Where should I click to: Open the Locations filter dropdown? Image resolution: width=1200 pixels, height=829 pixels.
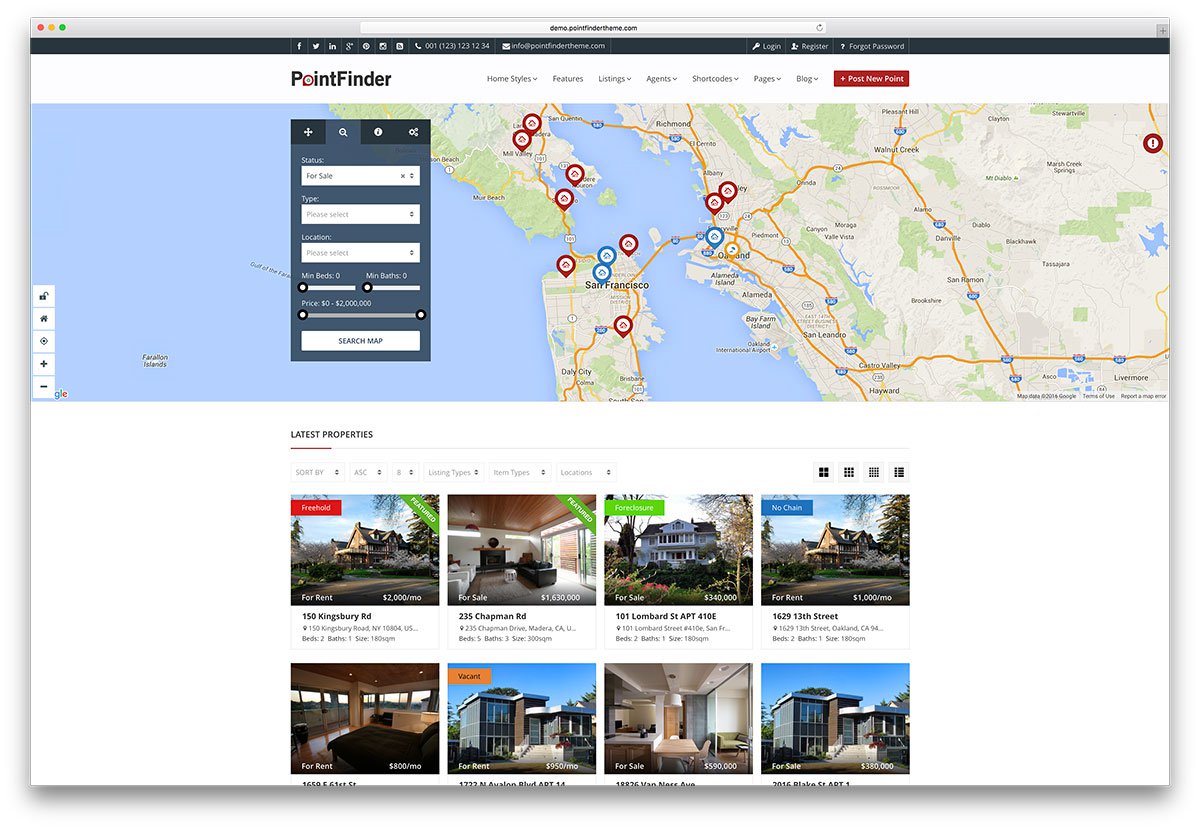[586, 472]
